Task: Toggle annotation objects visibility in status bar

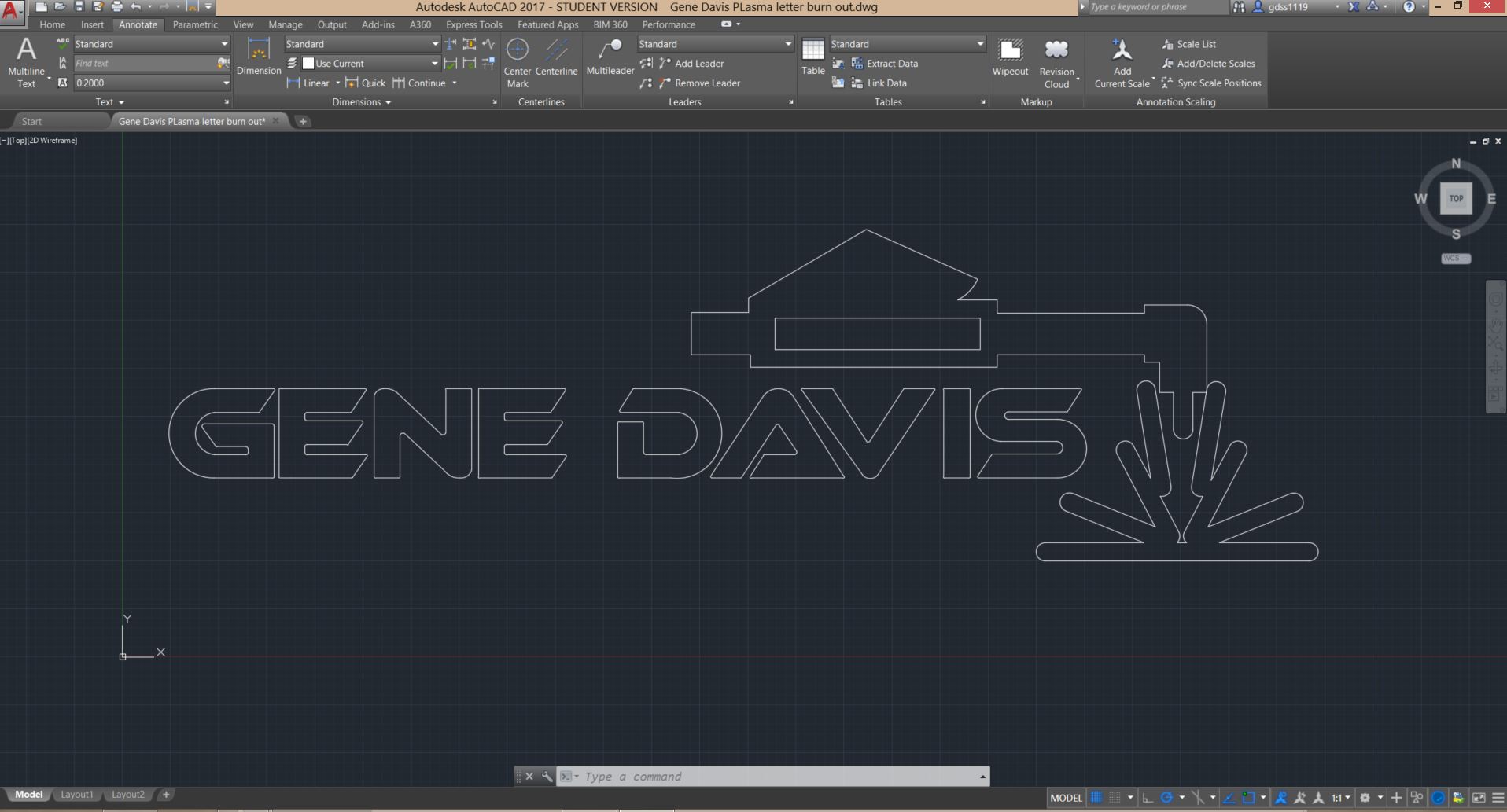Action: (x=1281, y=798)
